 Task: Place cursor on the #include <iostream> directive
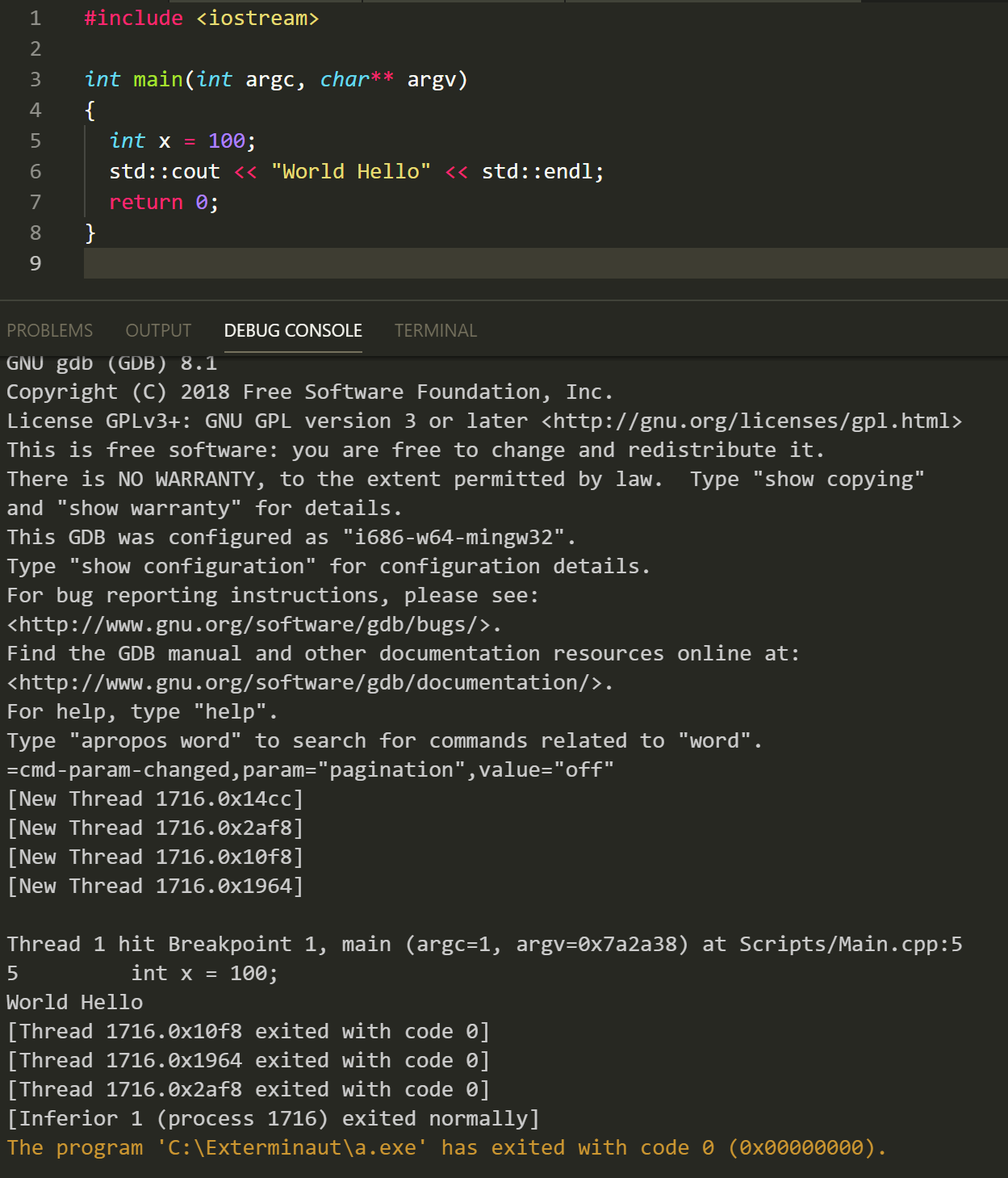pyautogui.click(x=202, y=18)
